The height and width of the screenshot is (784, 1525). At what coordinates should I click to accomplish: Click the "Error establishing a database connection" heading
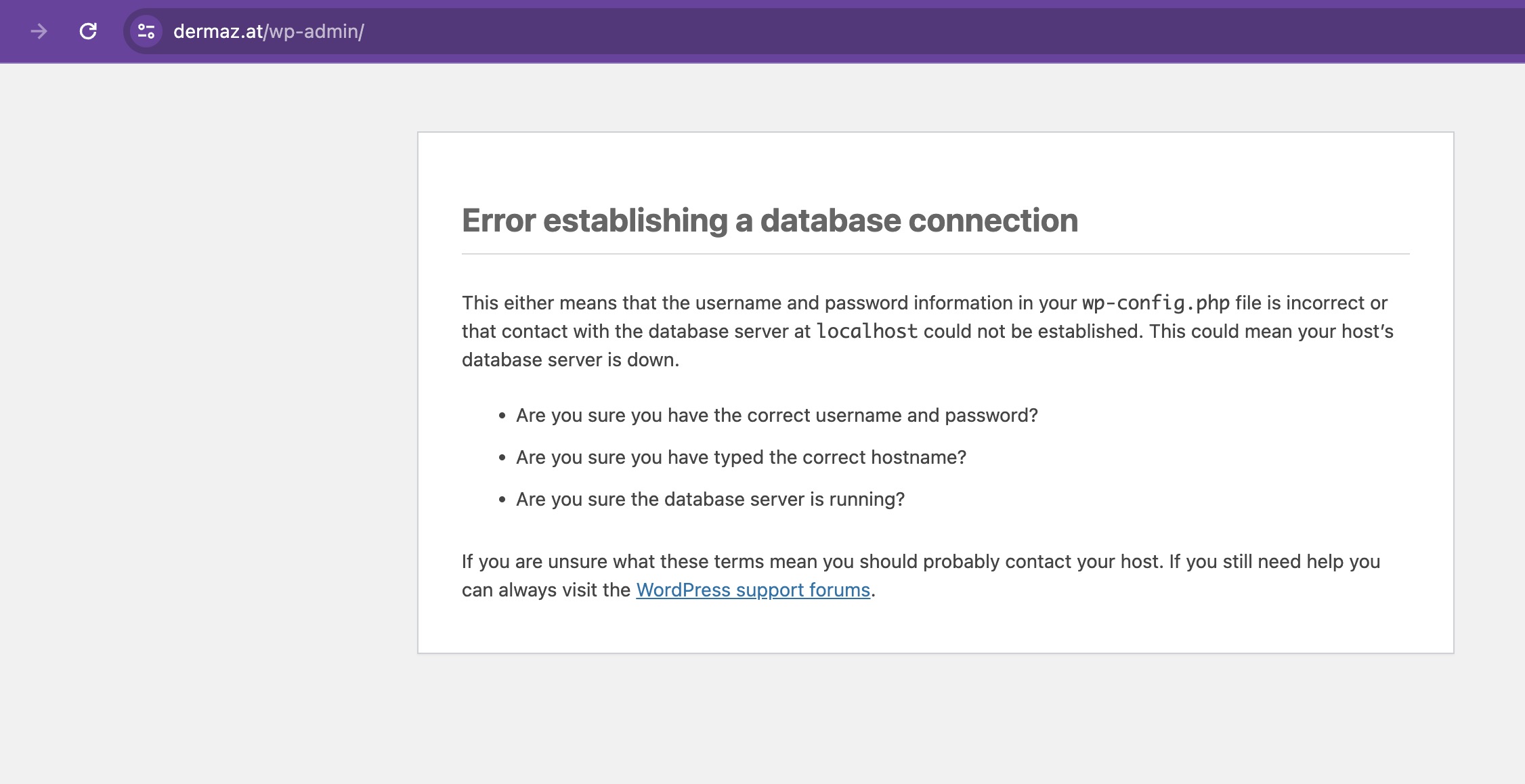click(x=770, y=221)
